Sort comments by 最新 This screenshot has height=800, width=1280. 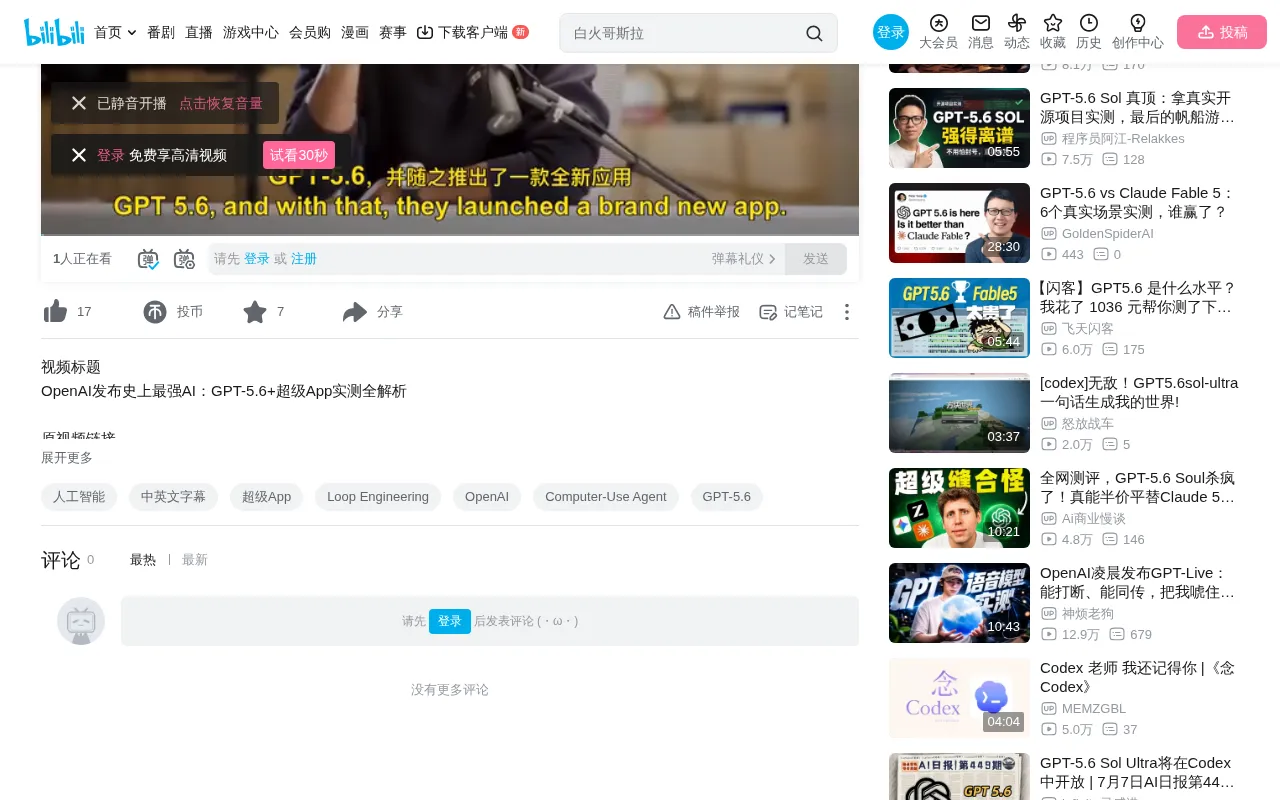click(x=195, y=560)
